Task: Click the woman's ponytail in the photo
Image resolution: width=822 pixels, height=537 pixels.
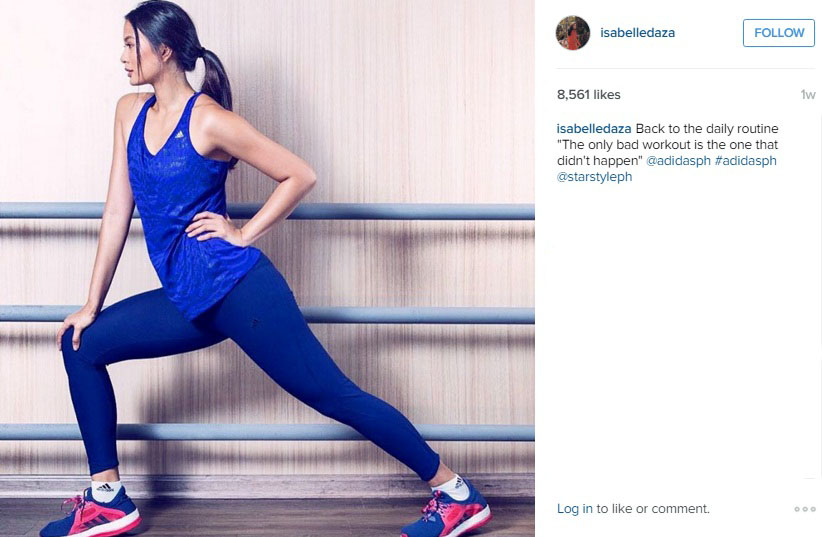Action: tap(214, 79)
